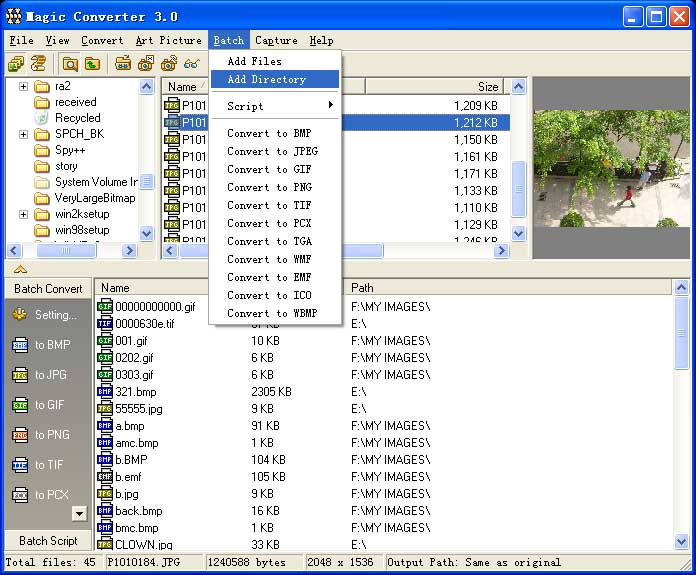Viewport: 696px width, 575px height.
Task: Click the folder up-level arrow icon
Action: [x=92, y=63]
